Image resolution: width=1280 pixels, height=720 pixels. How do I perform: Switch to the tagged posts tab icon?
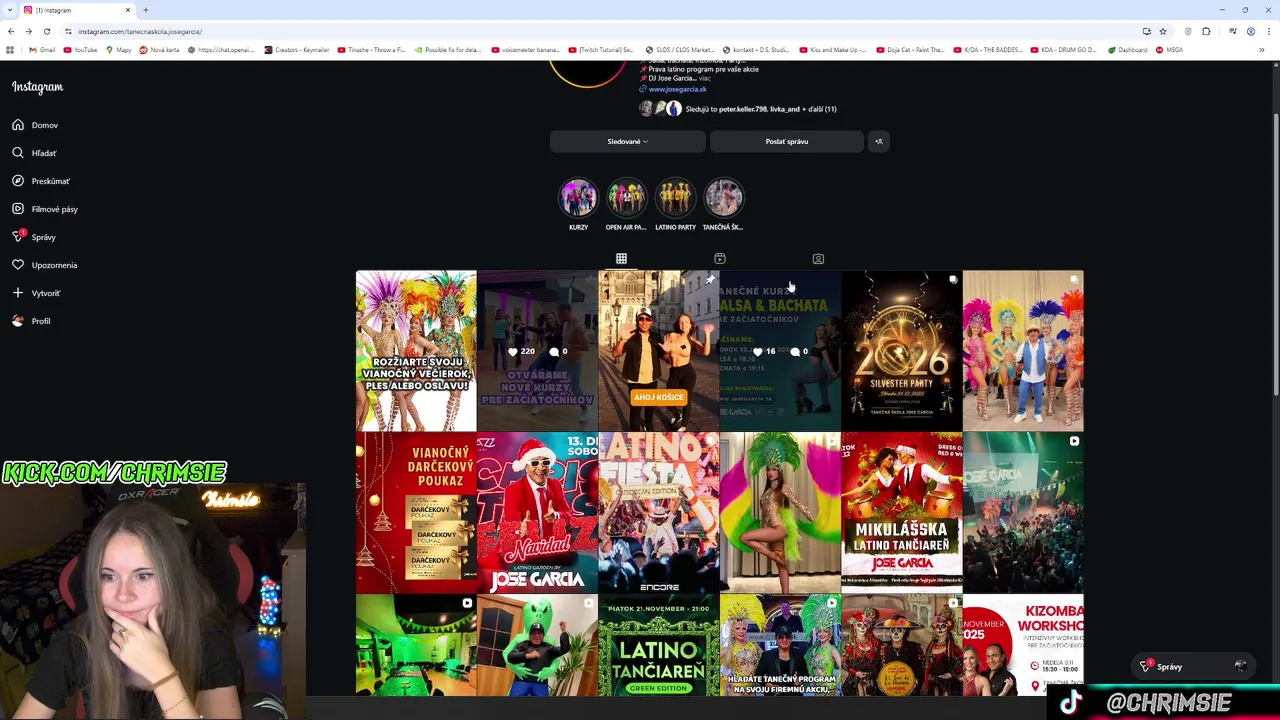818,259
